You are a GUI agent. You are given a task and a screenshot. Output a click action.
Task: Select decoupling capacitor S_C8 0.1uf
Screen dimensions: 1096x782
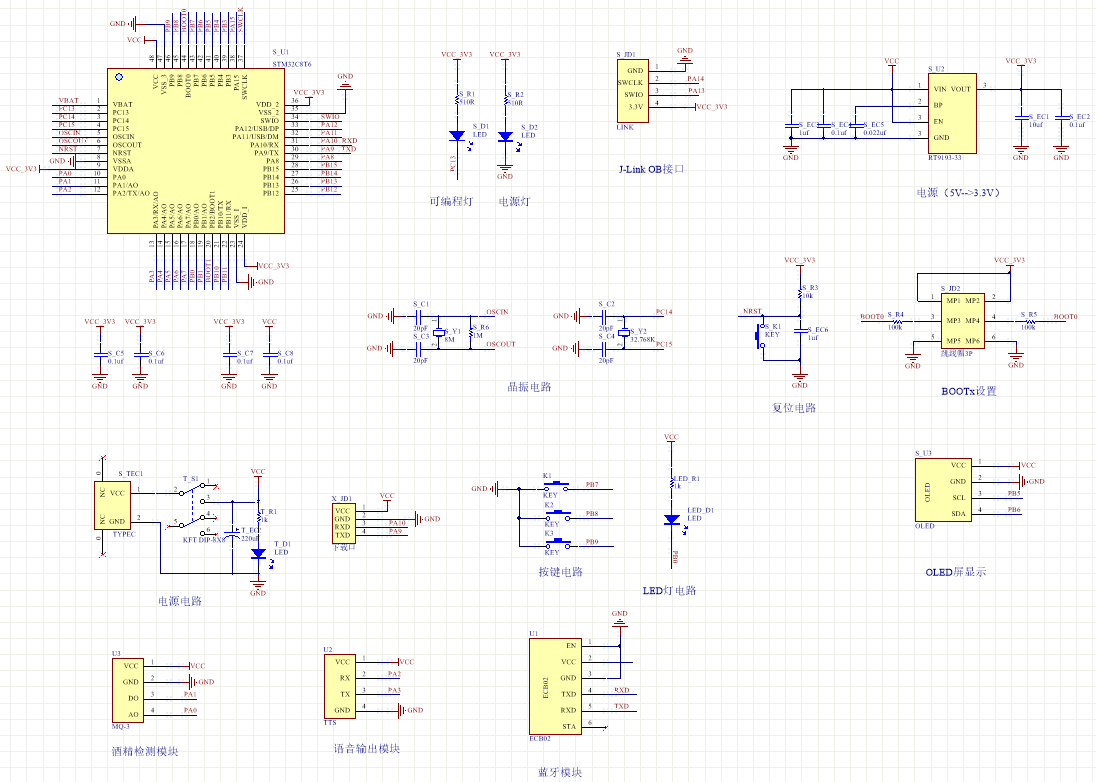(270, 356)
